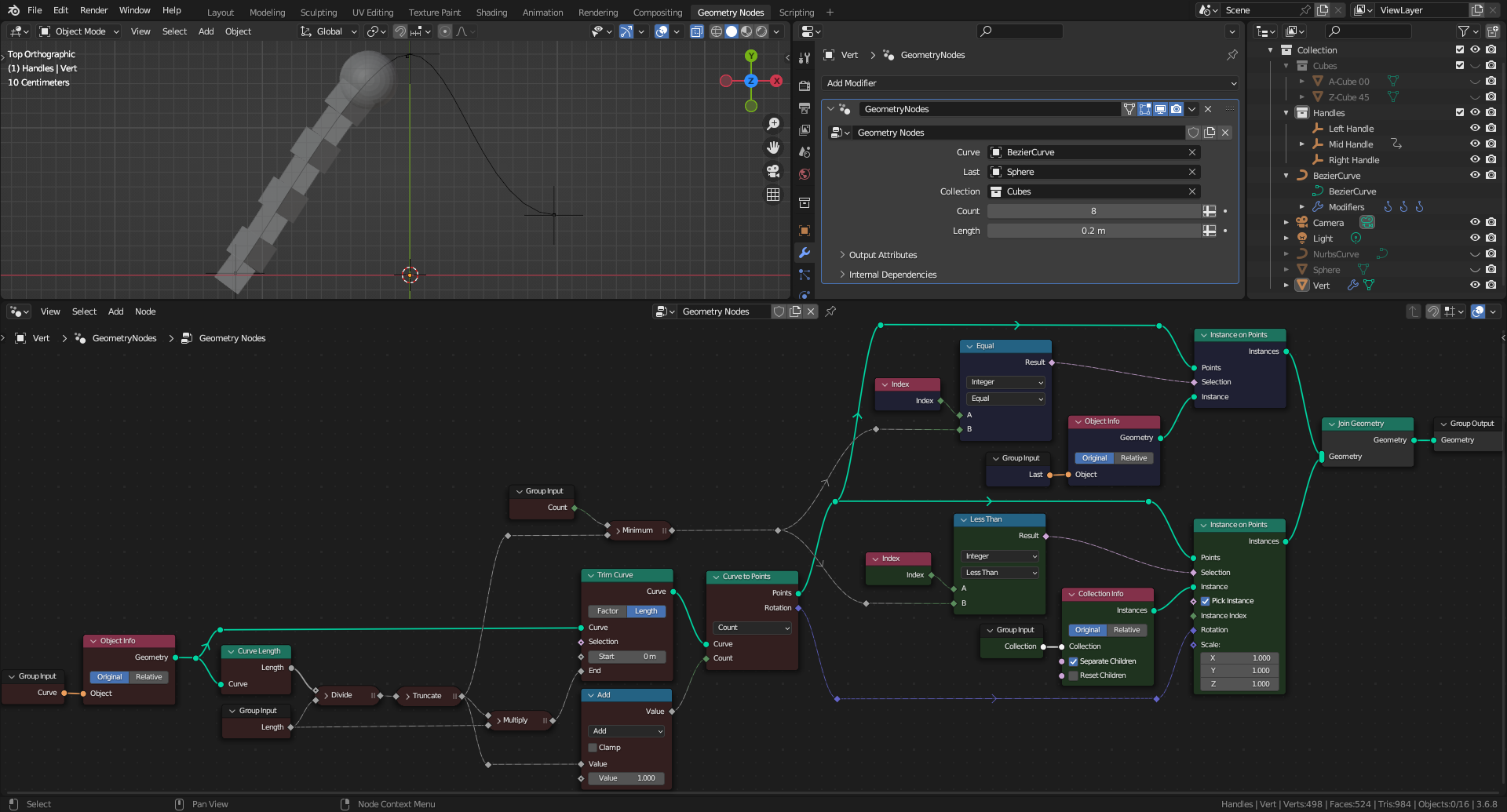This screenshot has height=812, width=1507.
Task: Open the Add Modifier dropdown
Action: 1031,83
